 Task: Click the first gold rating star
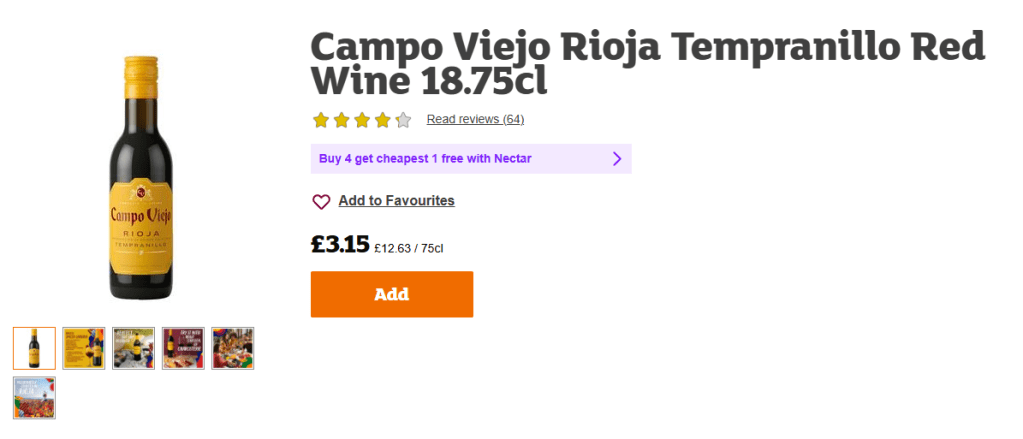(321, 120)
